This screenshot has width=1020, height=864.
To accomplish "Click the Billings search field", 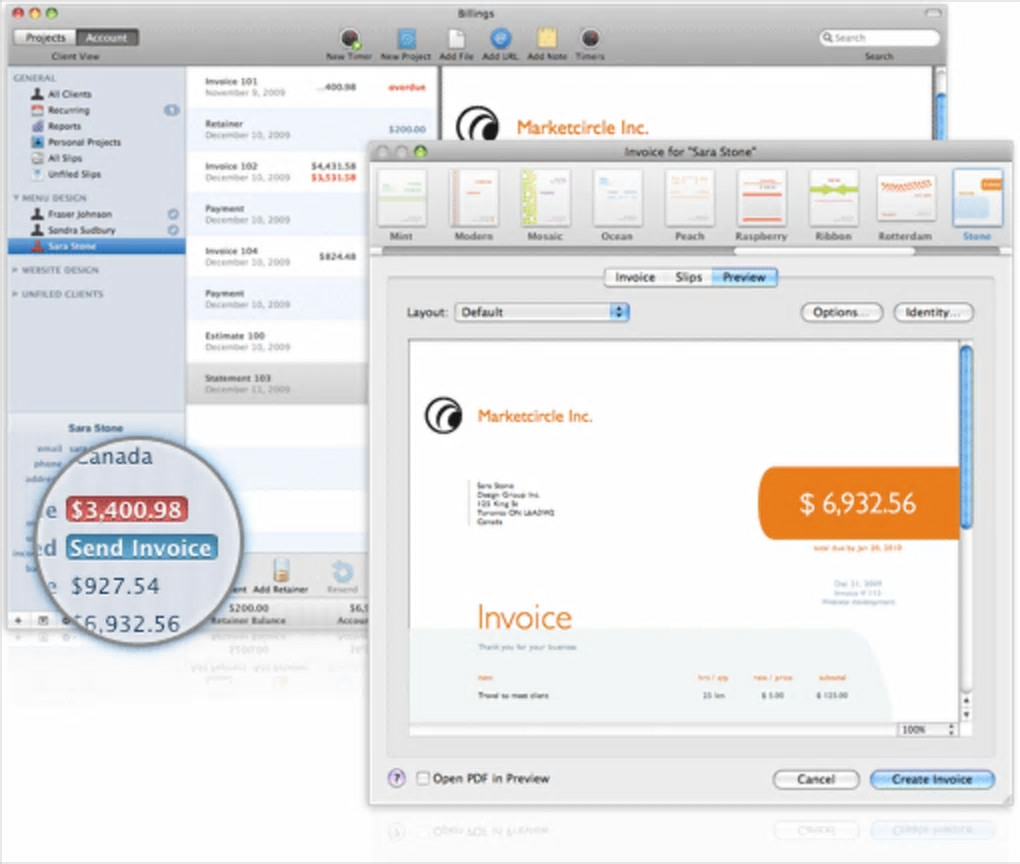I will tap(879, 38).
